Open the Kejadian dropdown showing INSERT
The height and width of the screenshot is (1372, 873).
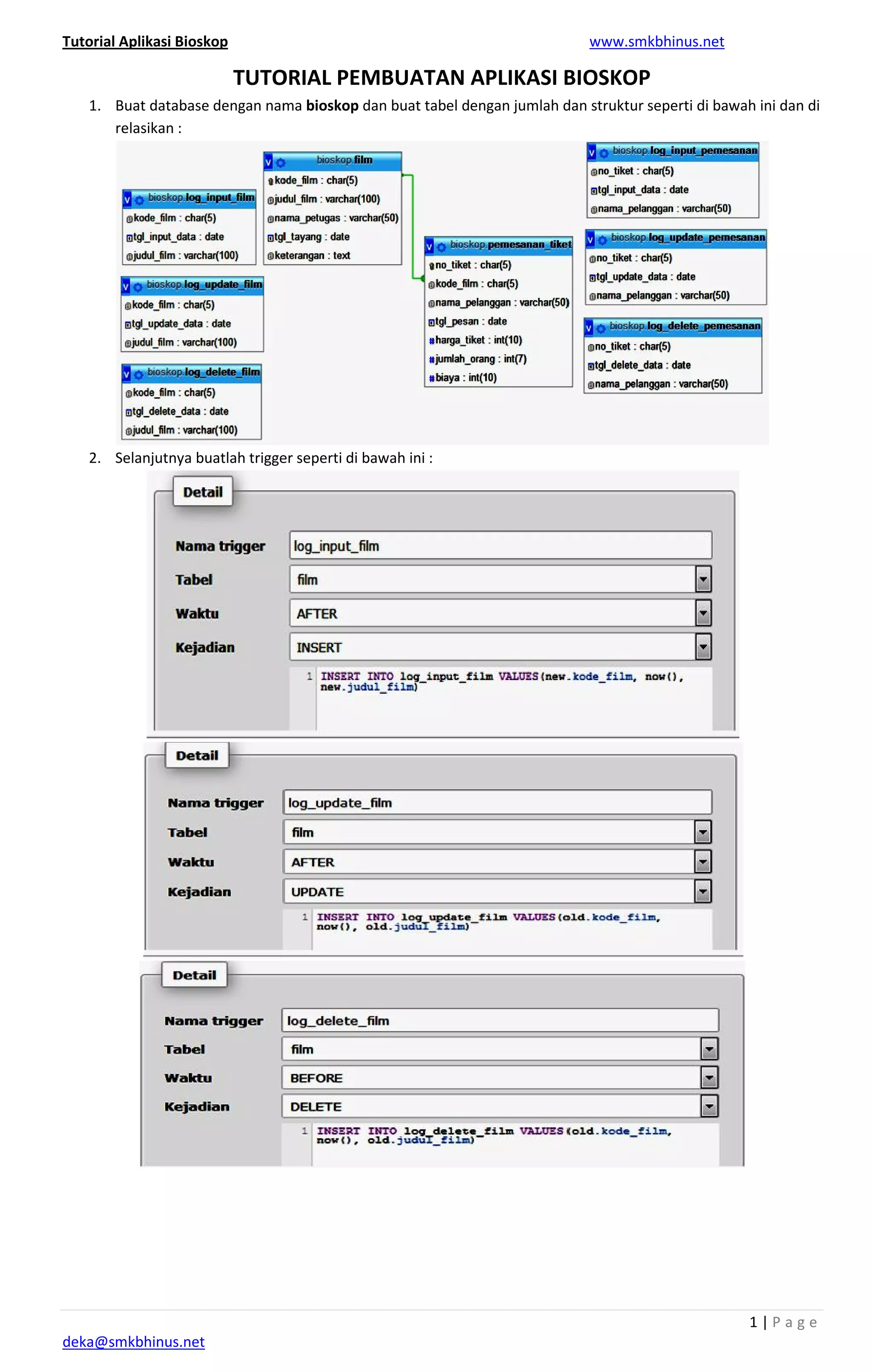pyautogui.click(x=703, y=647)
